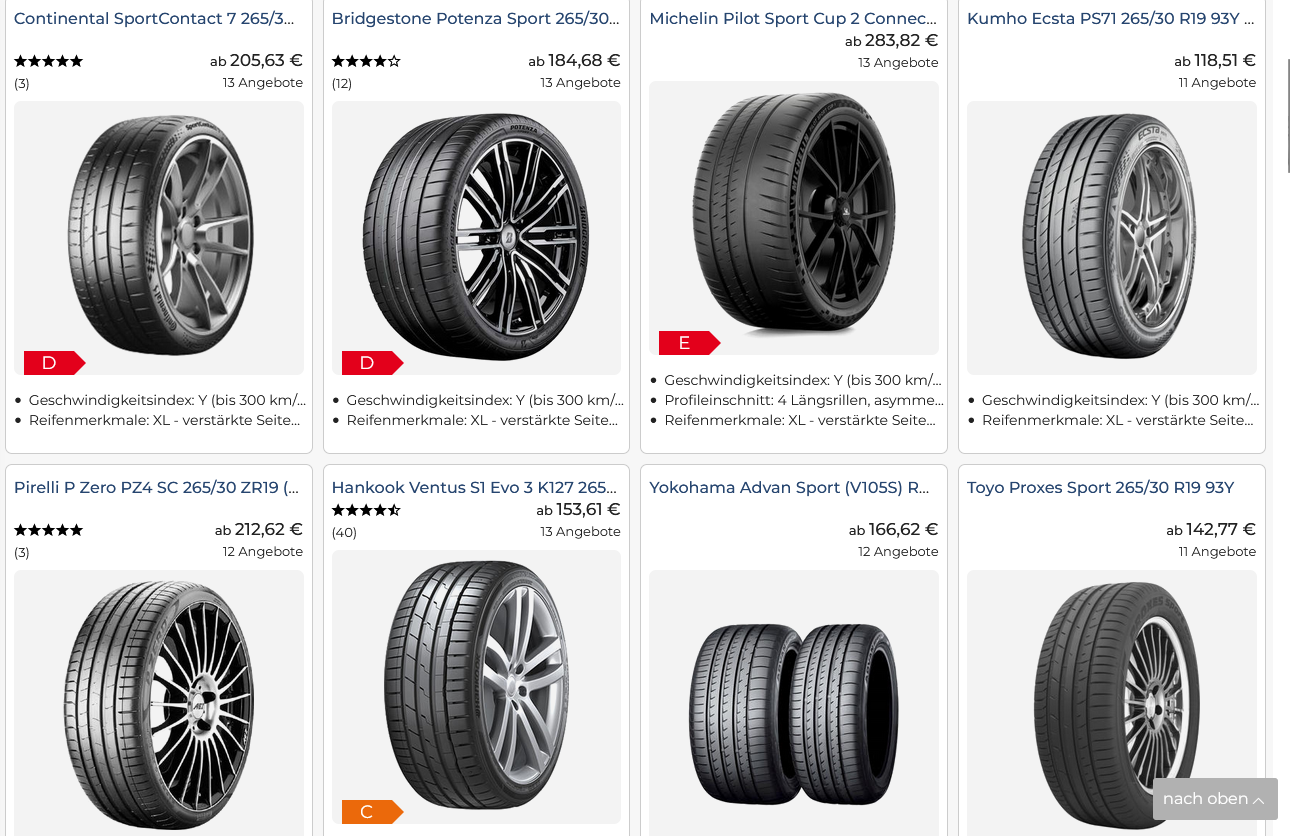
Task: Click the star rating of Bridgestone Potenza Sport
Action: coord(366,61)
